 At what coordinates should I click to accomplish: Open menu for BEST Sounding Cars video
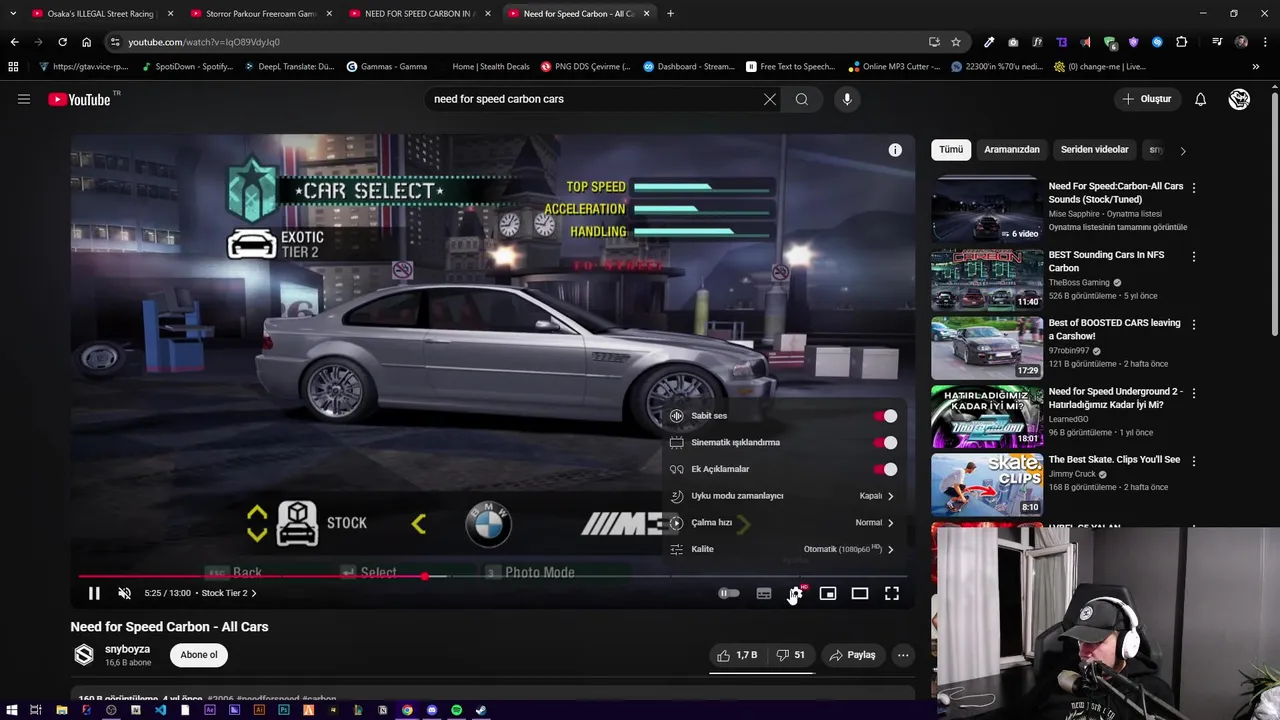tap(1193, 256)
